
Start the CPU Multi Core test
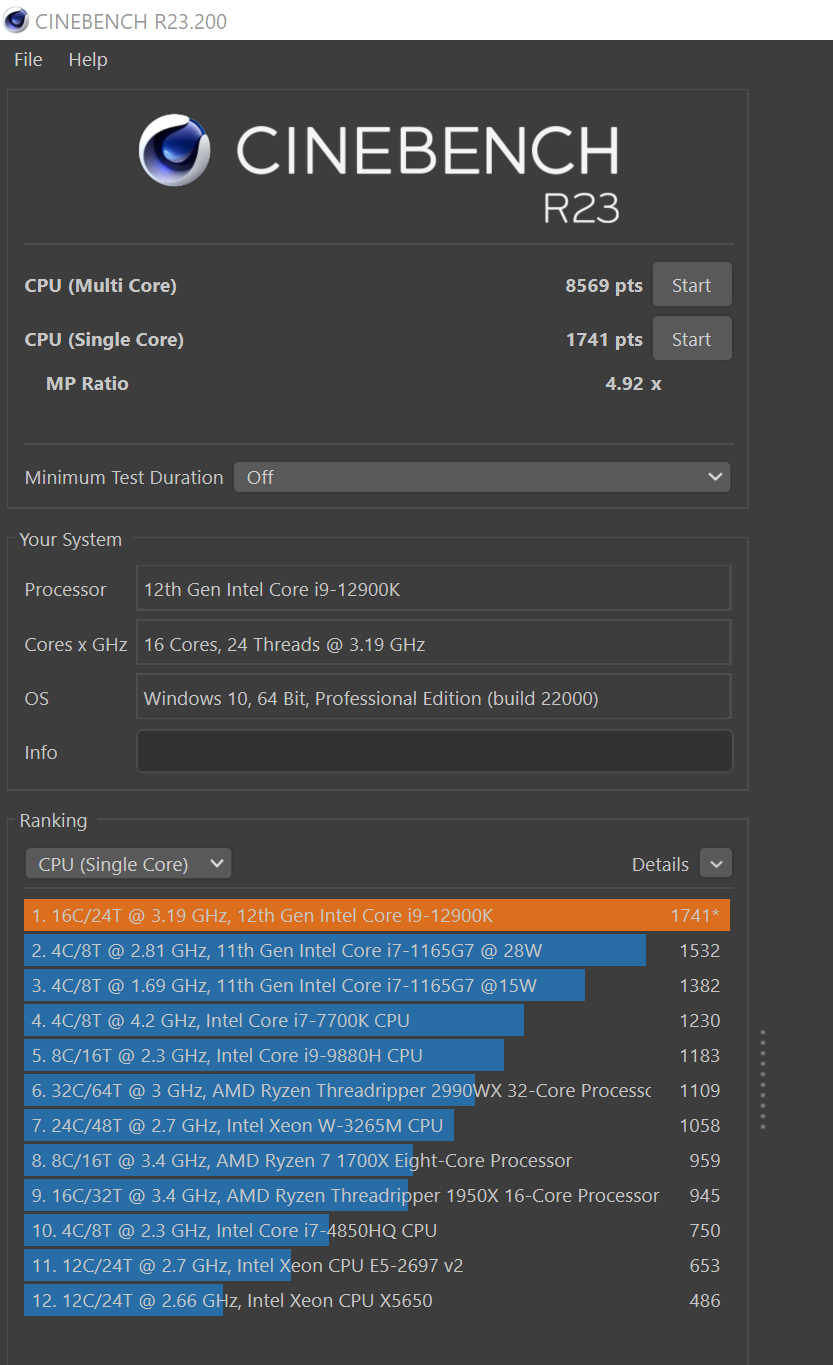coord(692,285)
